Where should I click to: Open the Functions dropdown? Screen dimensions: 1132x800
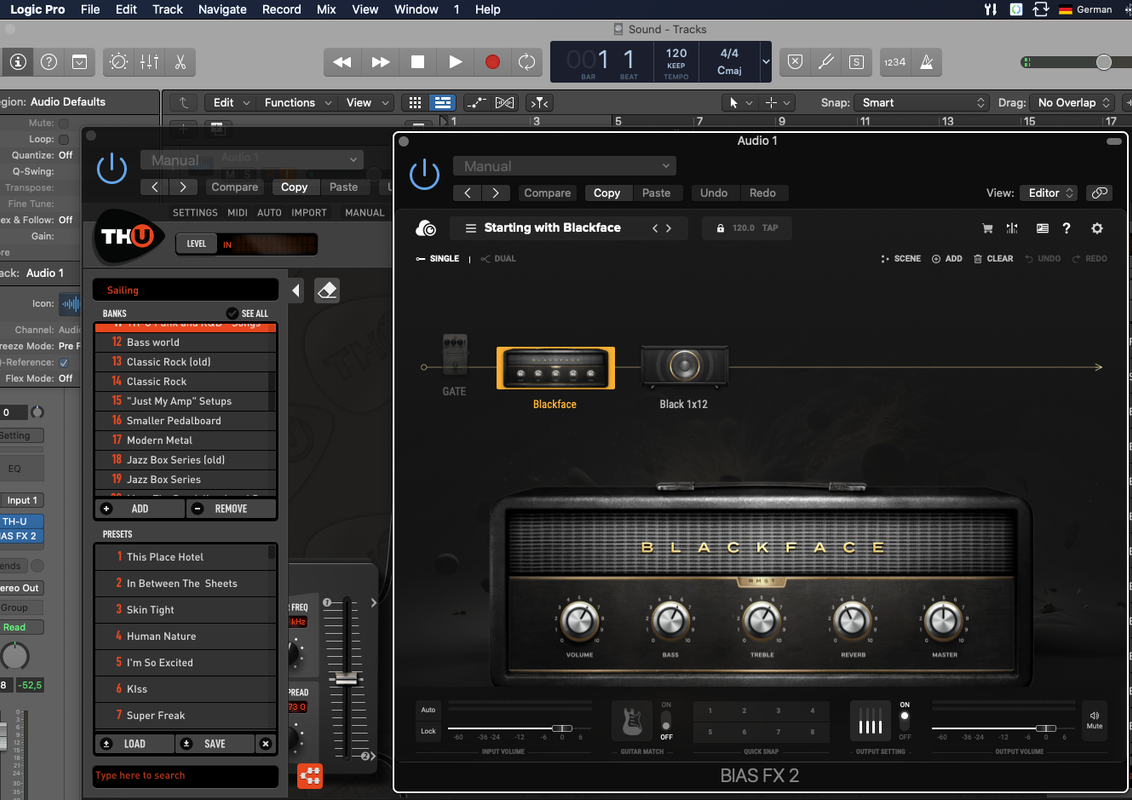(297, 103)
